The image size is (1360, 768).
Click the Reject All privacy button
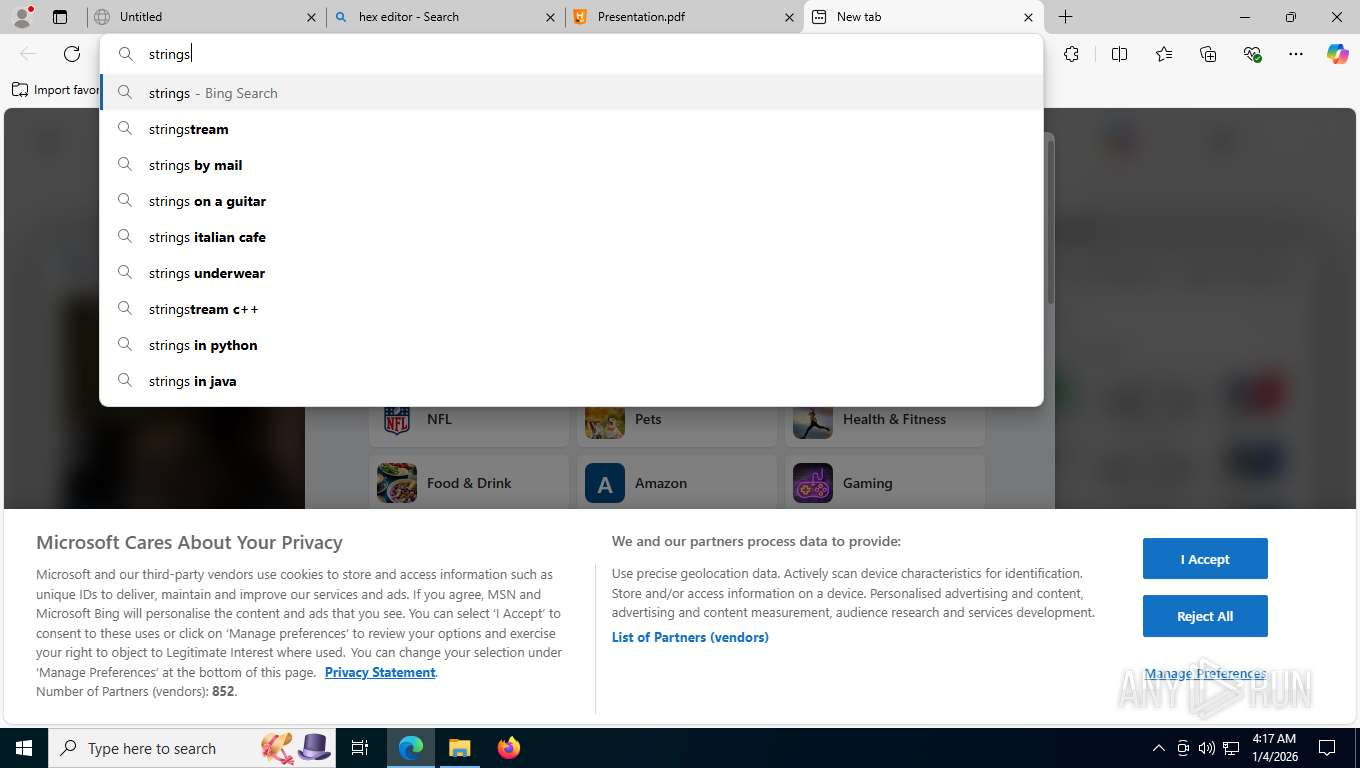tap(1205, 616)
